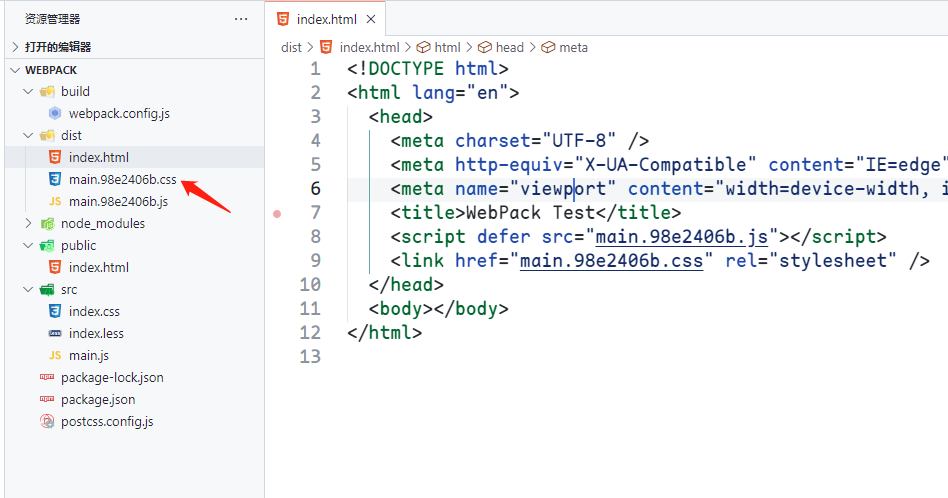
Task: Click the meta element cube icon in breadcrumb
Action: (x=548, y=47)
